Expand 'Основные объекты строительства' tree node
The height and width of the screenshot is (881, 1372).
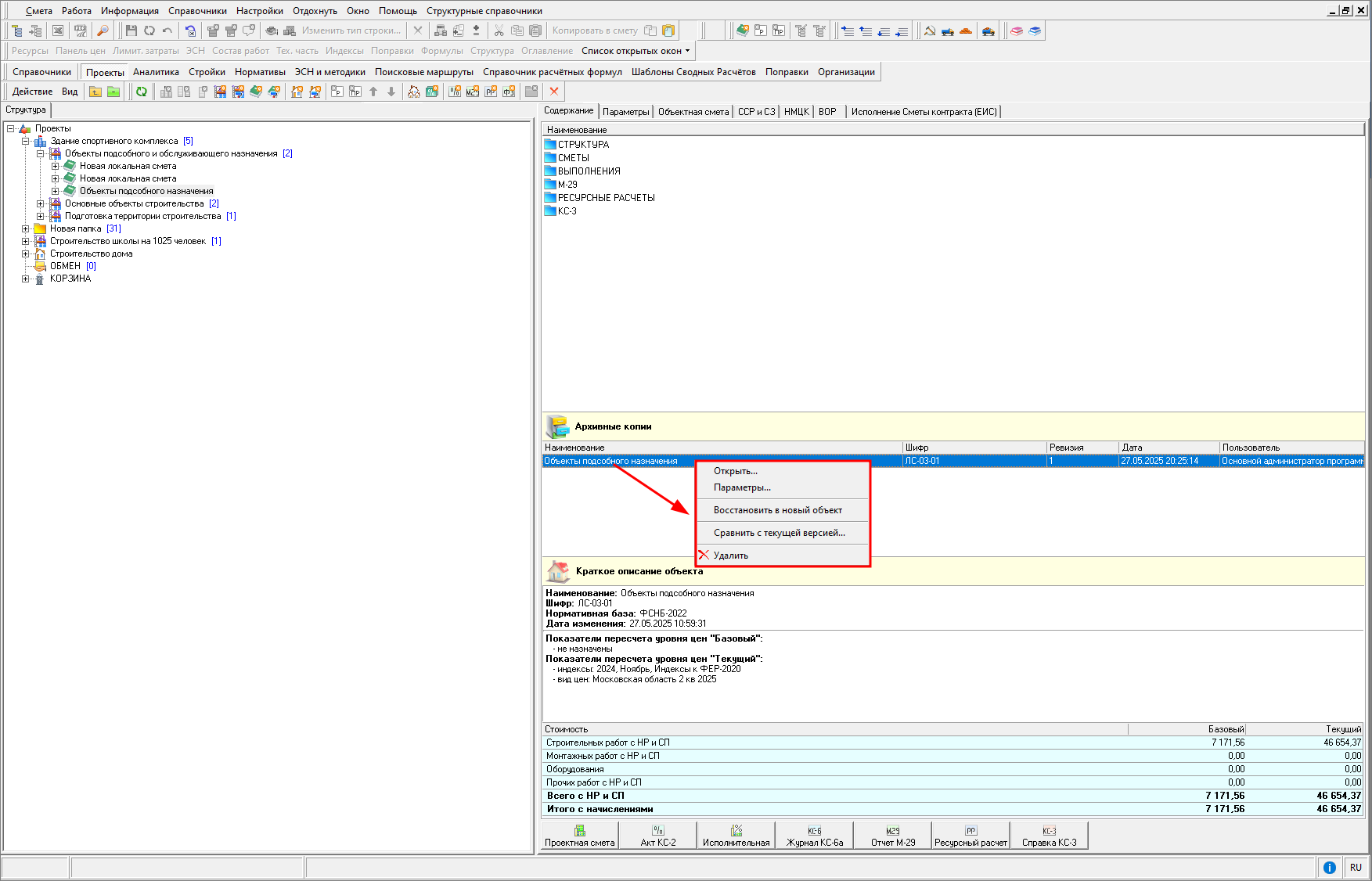(41, 203)
